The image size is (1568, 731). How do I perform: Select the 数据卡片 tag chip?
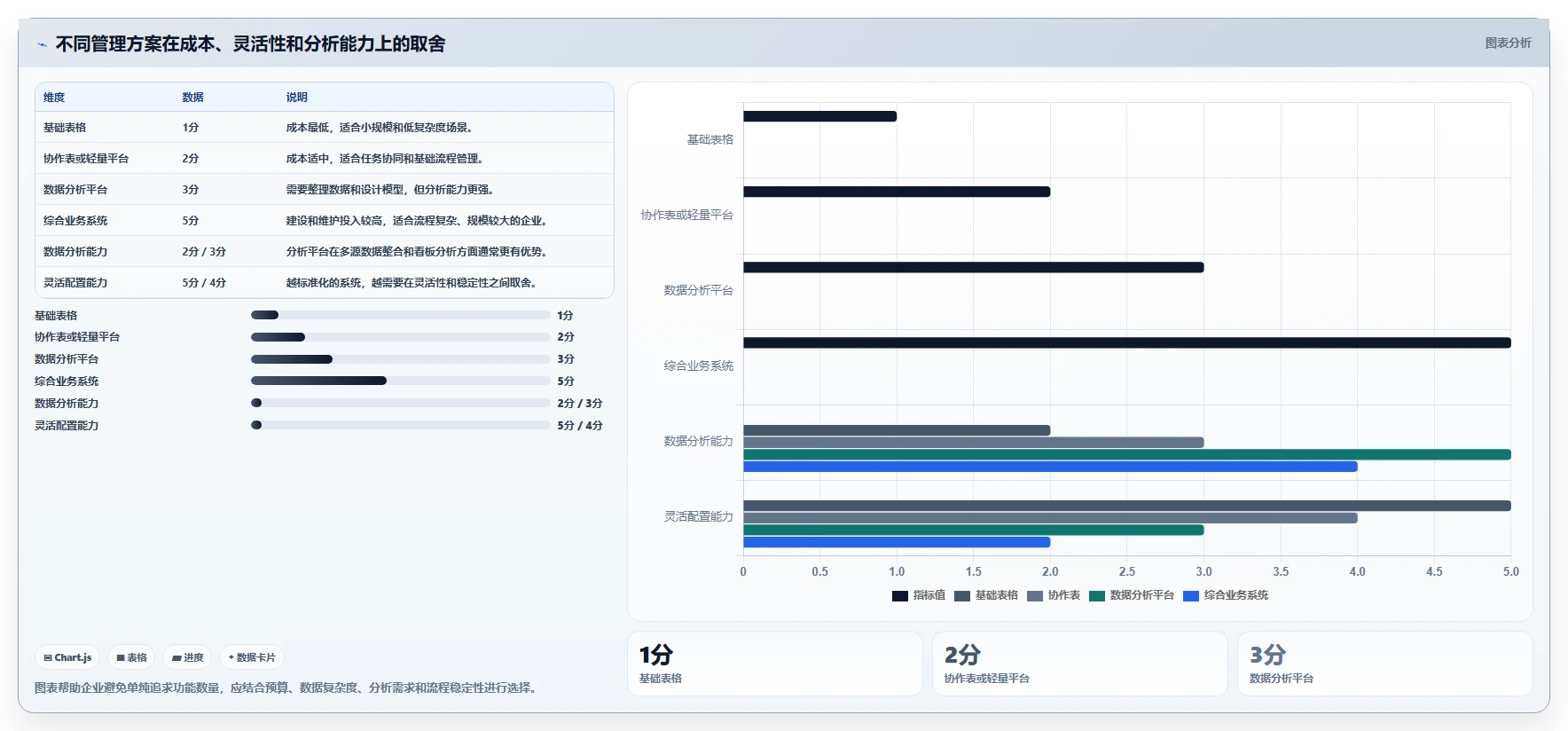pos(252,657)
